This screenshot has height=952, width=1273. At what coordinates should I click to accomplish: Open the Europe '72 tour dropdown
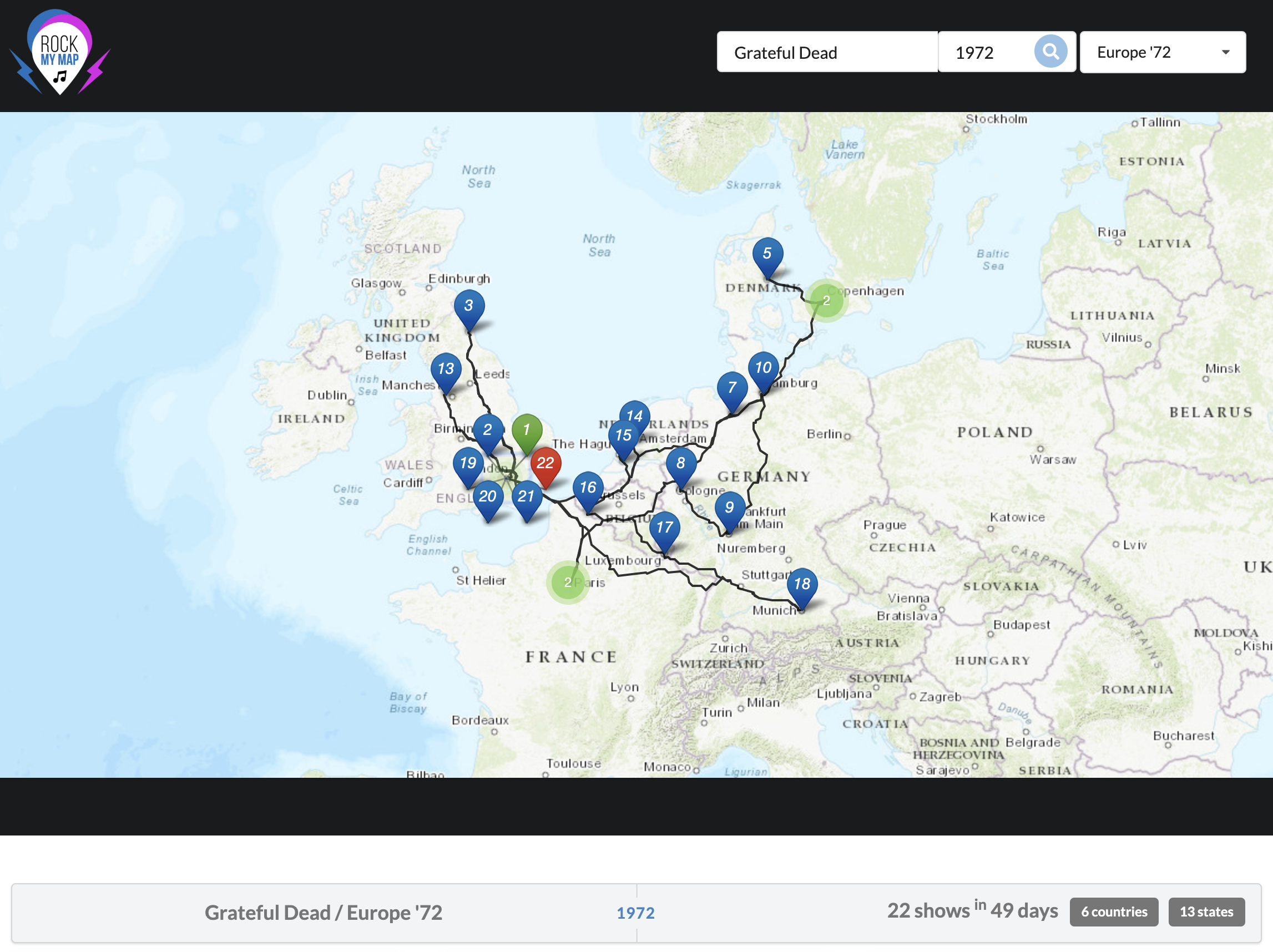(1151, 52)
